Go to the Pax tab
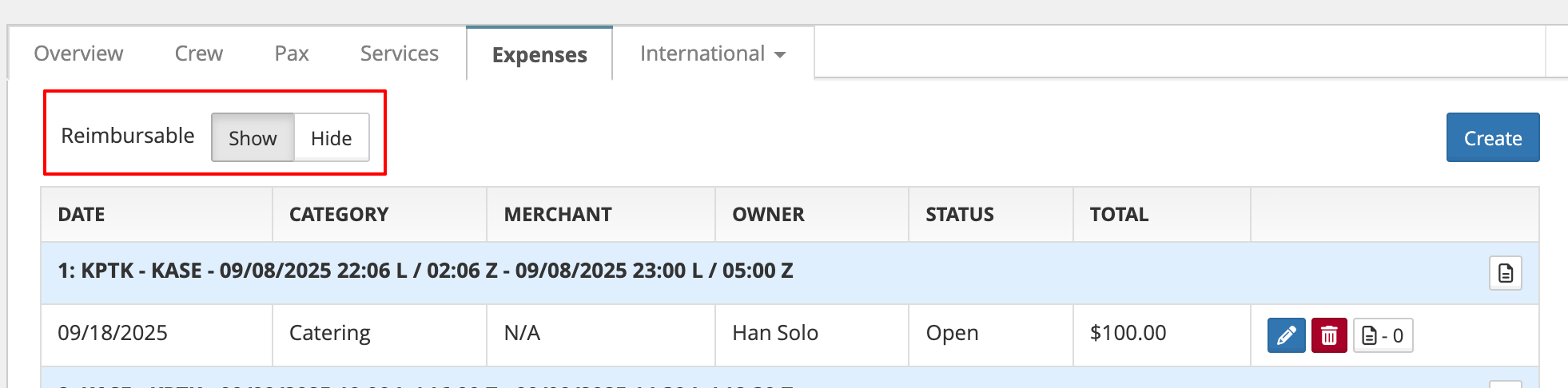The width and height of the screenshot is (1568, 388). tap(292, 53)
